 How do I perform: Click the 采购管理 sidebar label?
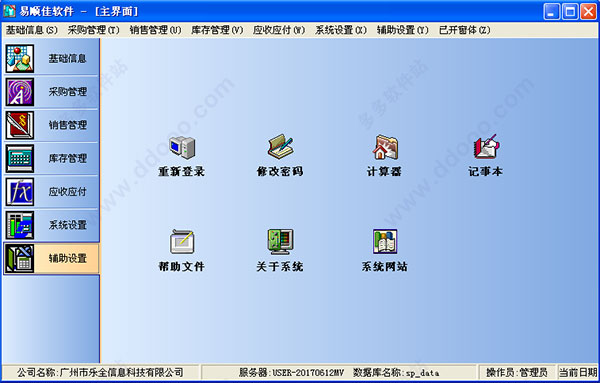coord(67,92)
